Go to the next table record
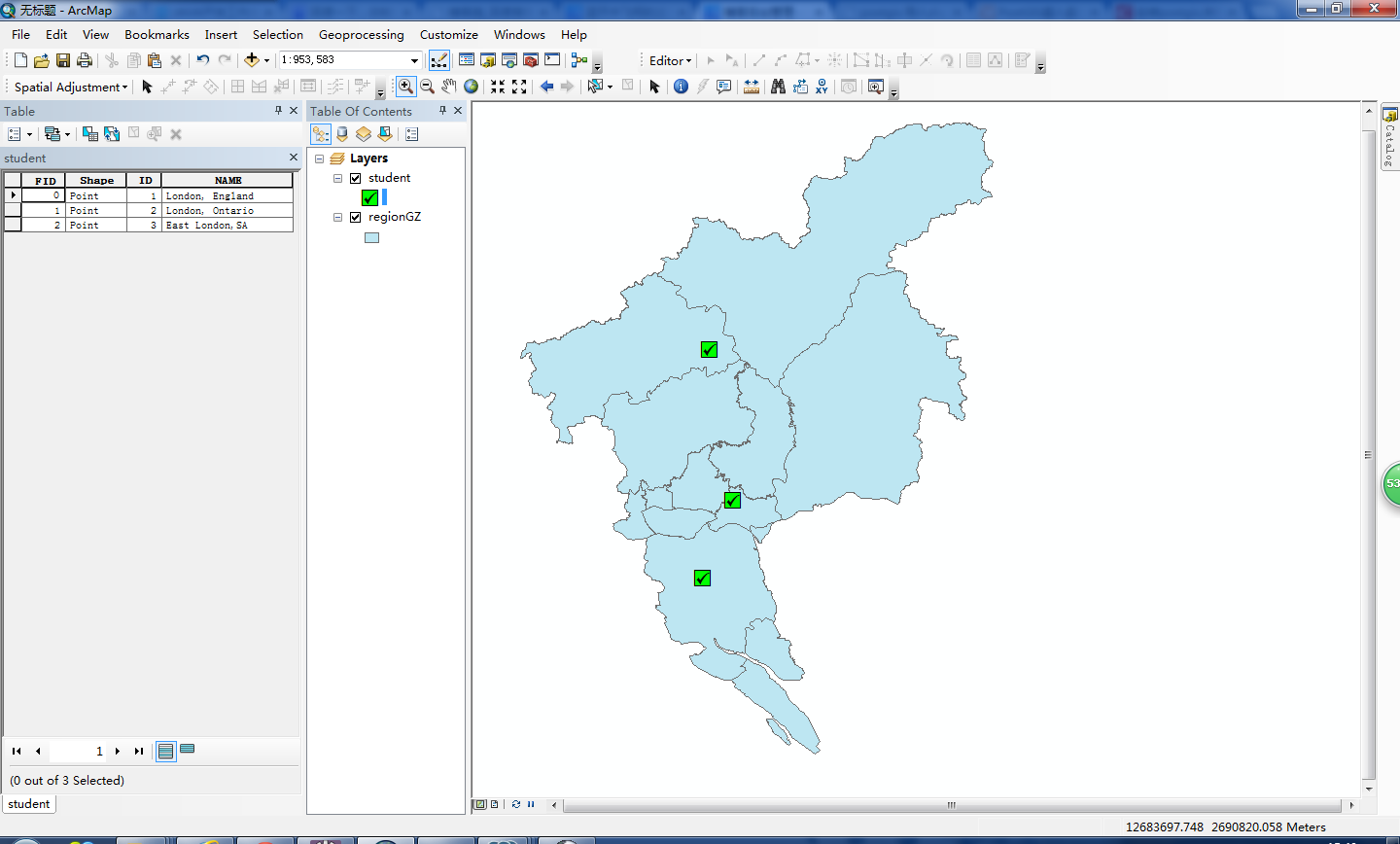Viewport: 1400px width, 844px height. click(118, 751)
